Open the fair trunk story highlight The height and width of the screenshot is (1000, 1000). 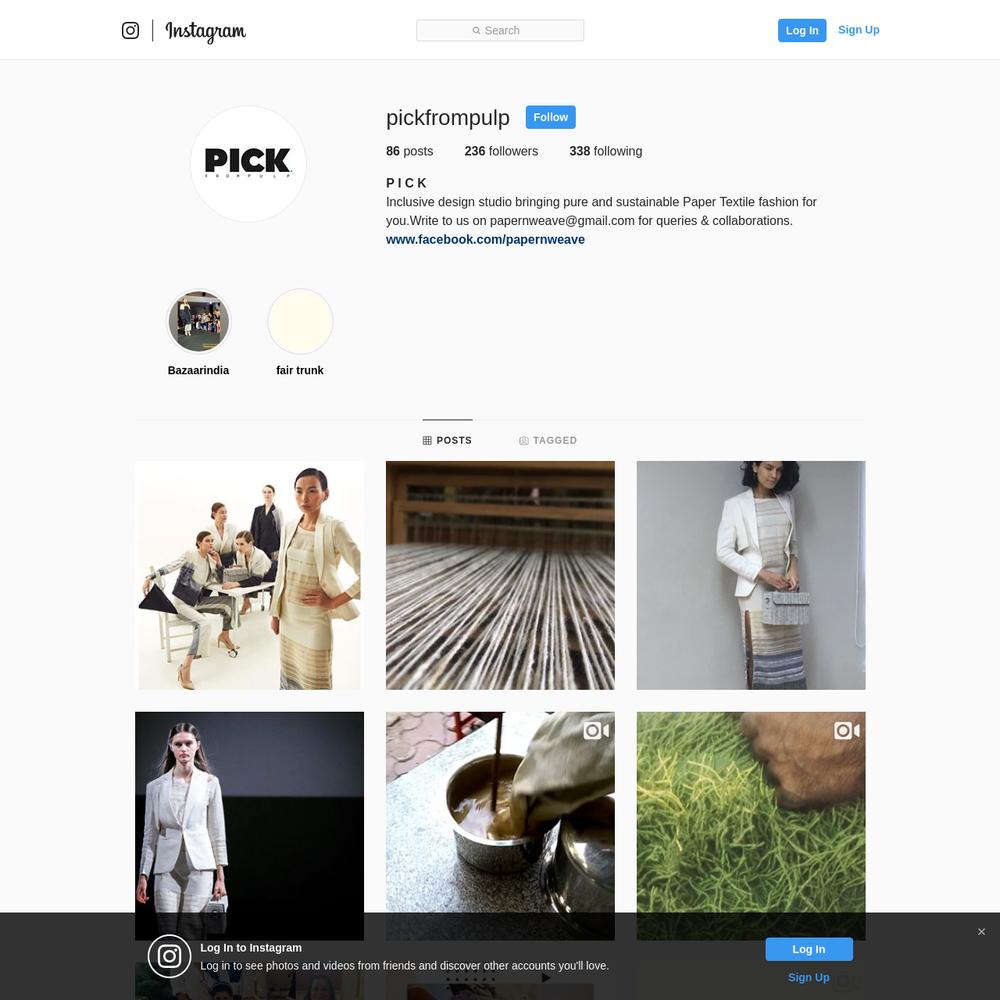300,321
